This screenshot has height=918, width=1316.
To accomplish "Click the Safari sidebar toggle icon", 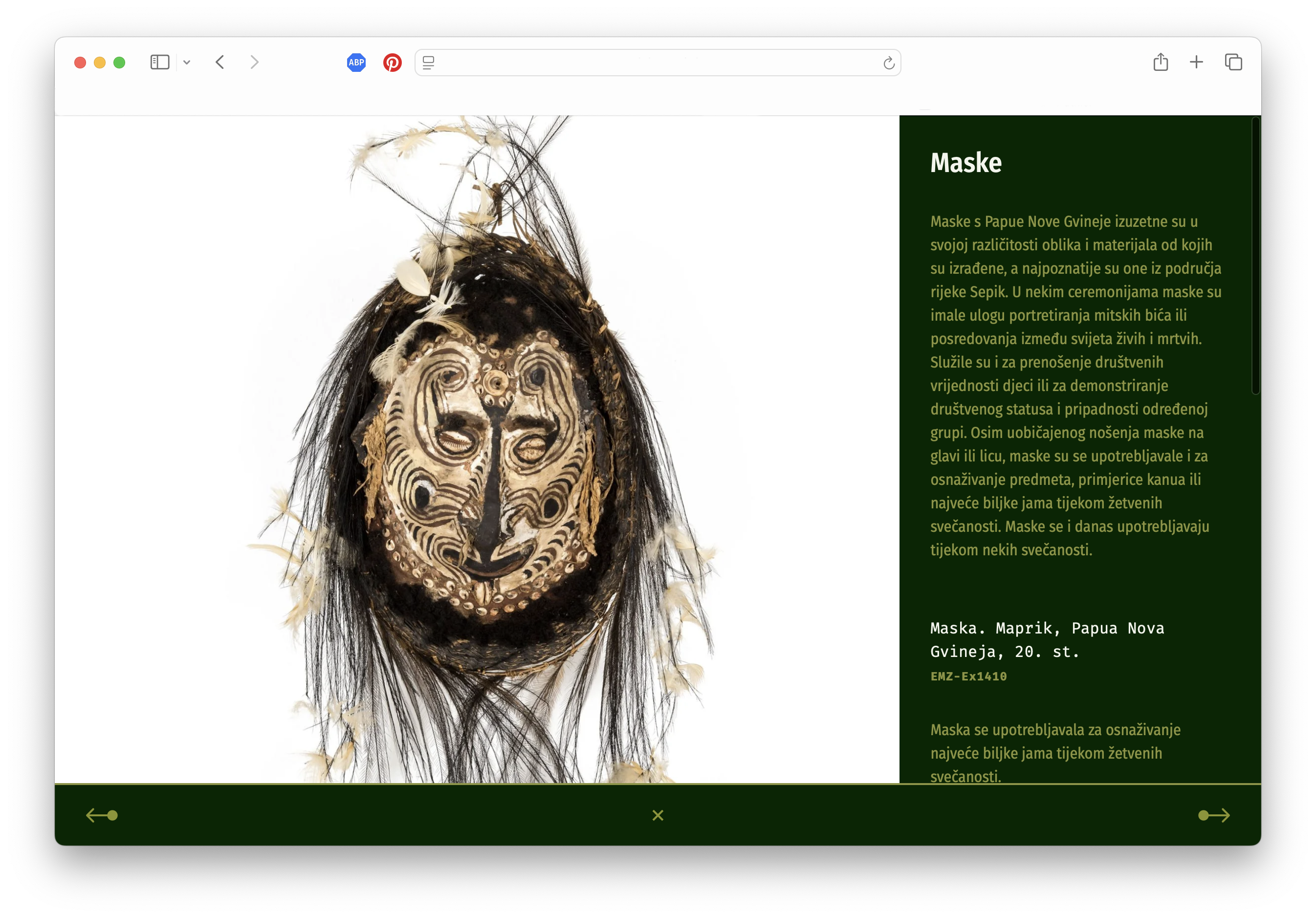I will [160, 62].
